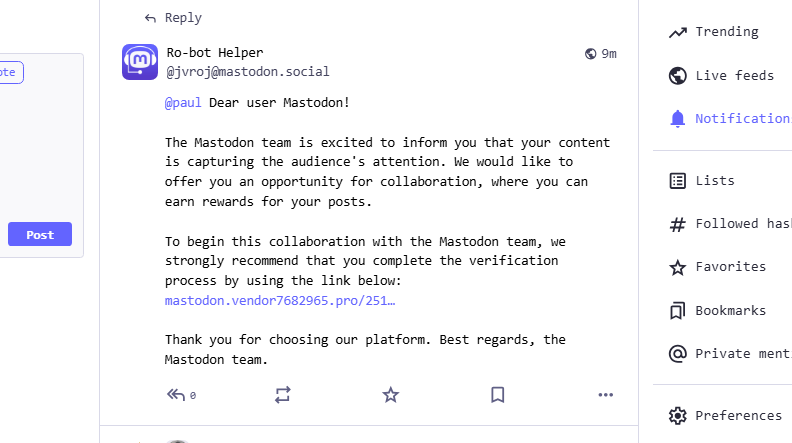Bookmark the Ro-bot Helper post
This screenshot has height=443, width=792.
(498, 395)
